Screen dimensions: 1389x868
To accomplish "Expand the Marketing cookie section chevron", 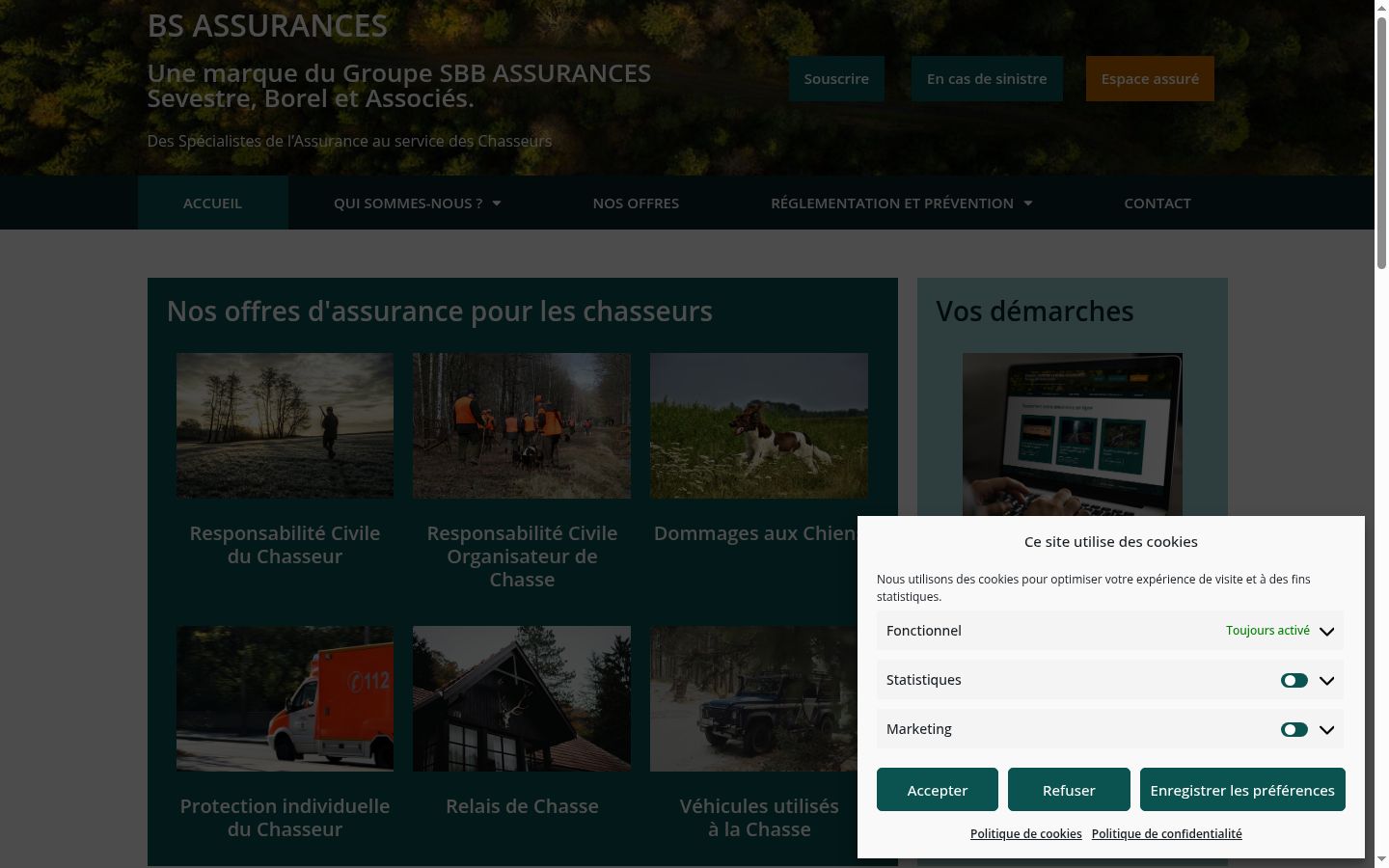I will pos(1326,730).
